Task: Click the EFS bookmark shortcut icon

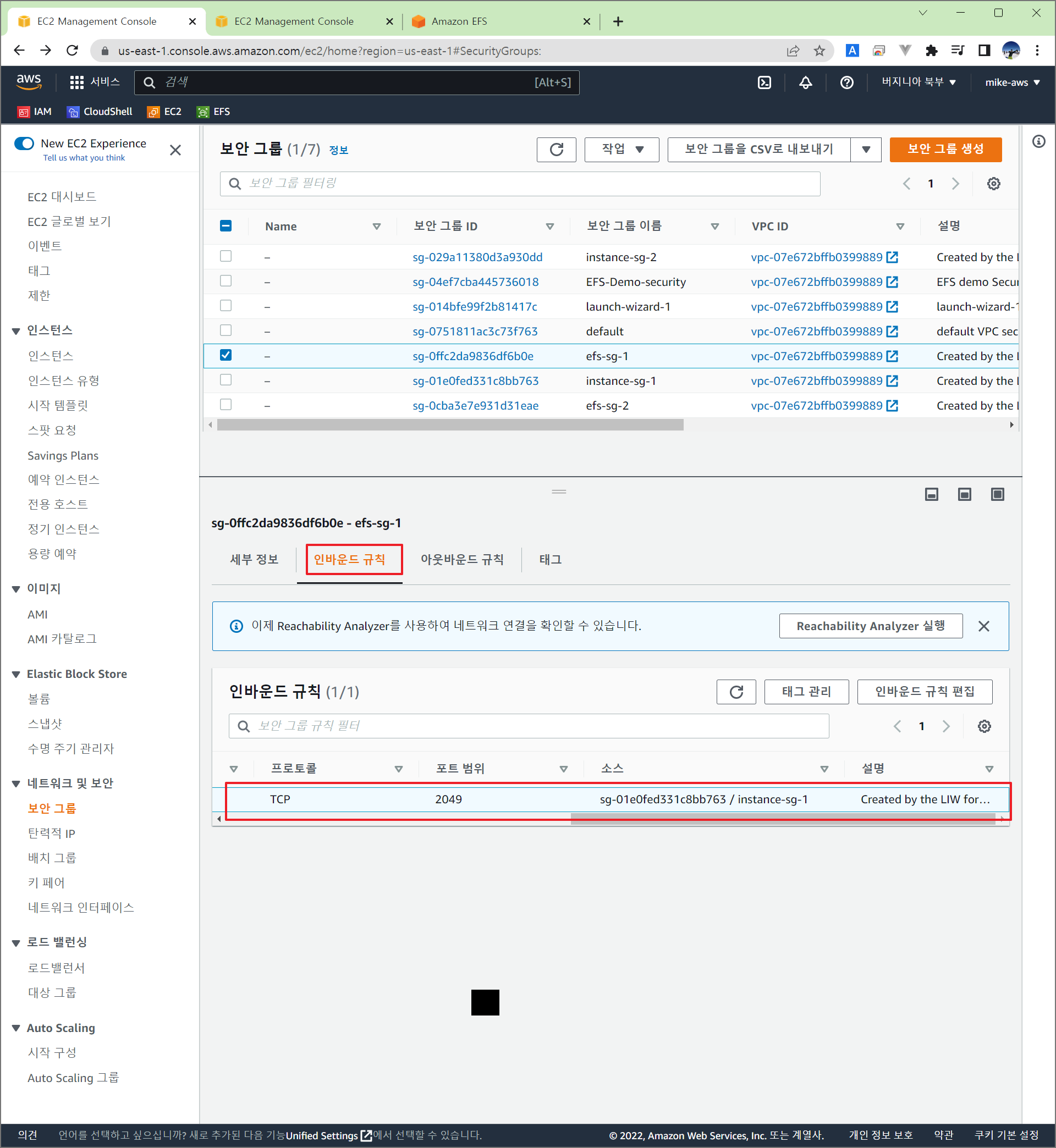Action: (203, 112)
